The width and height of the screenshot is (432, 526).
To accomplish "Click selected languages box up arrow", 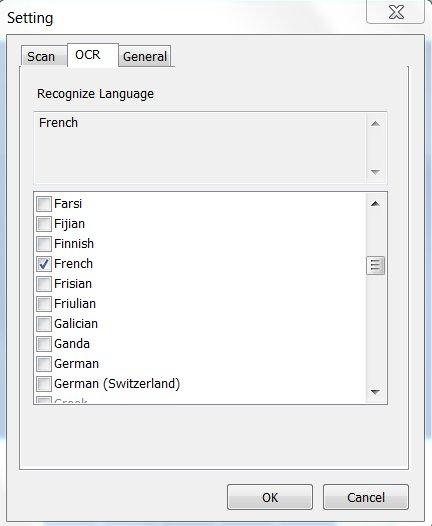I will coord(375,124).
